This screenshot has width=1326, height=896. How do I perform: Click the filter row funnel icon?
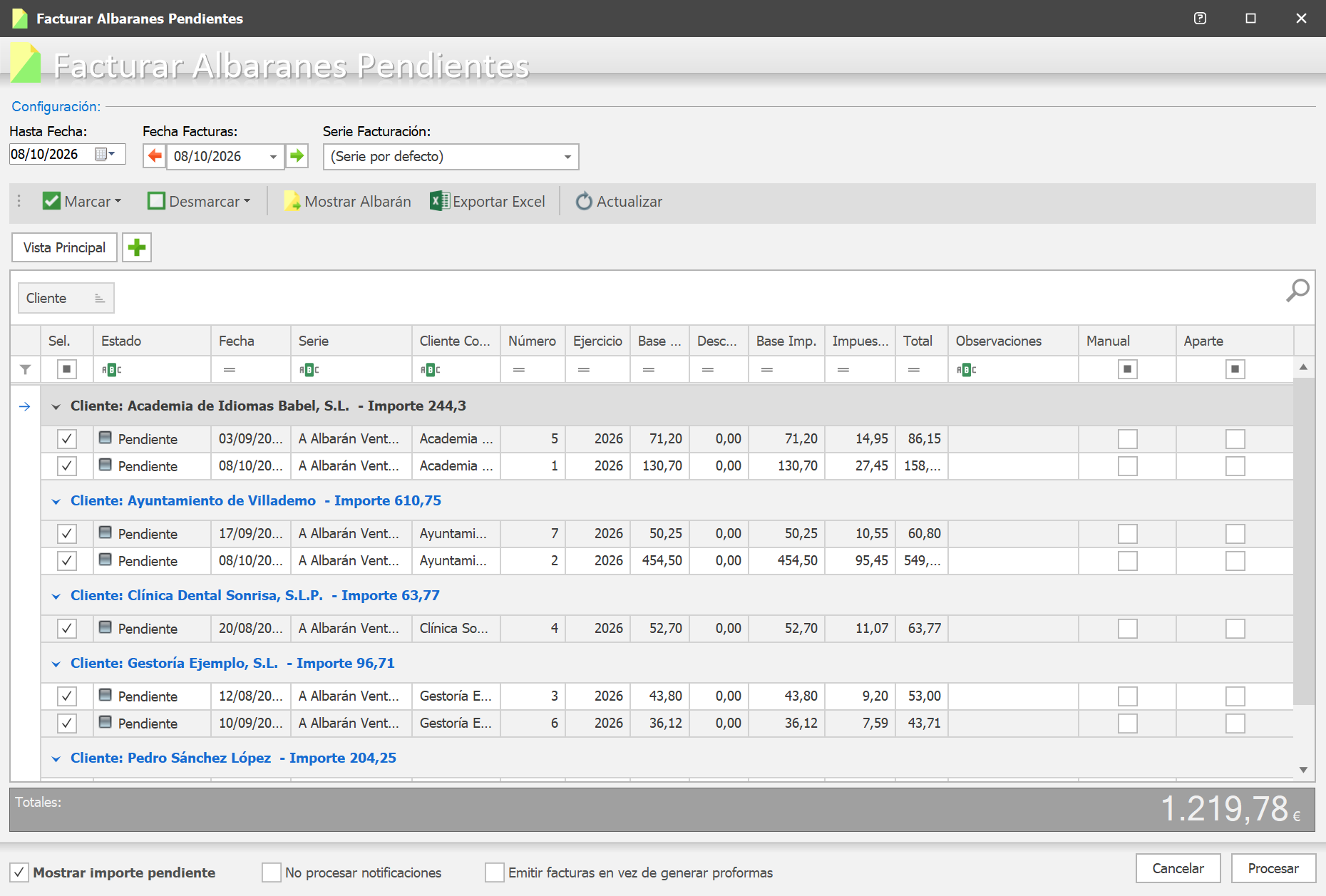click(26, 369)
